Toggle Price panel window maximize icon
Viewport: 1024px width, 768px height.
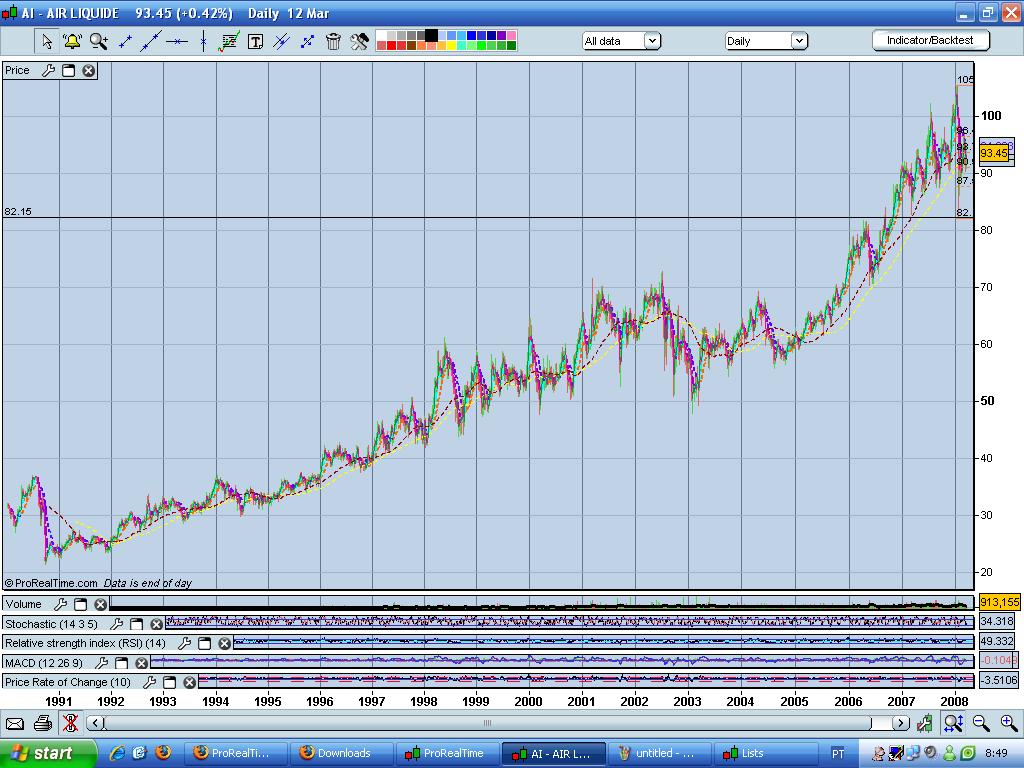click(69, 71)
